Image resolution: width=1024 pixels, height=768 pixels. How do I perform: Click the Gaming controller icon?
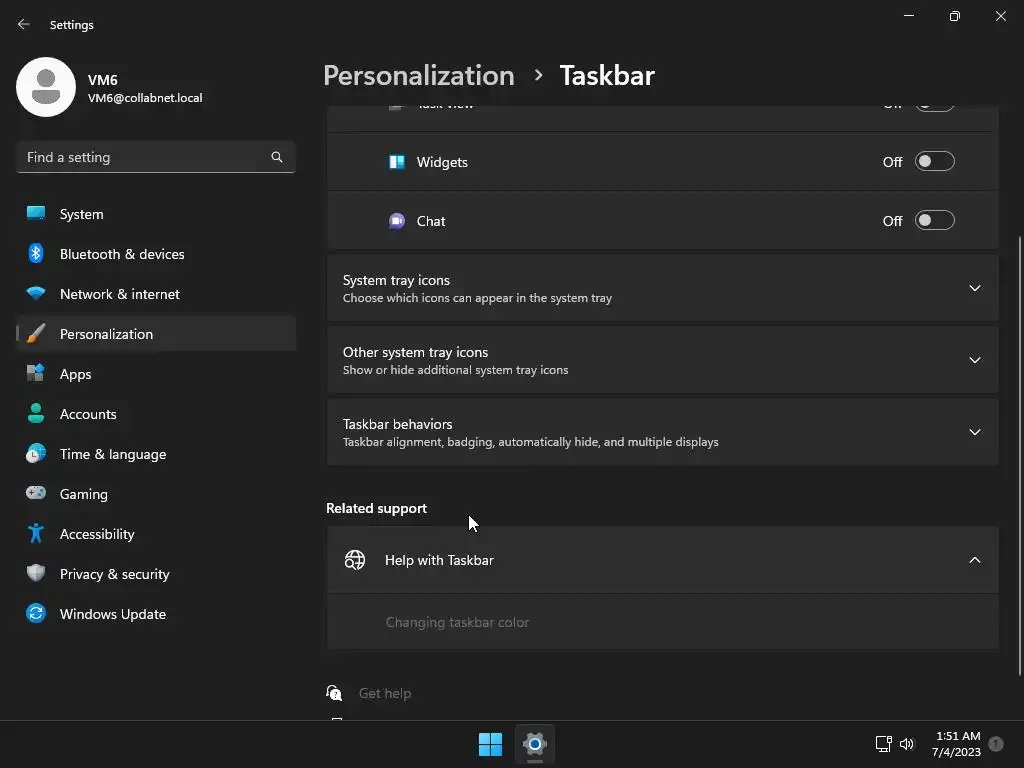[36, 494]
